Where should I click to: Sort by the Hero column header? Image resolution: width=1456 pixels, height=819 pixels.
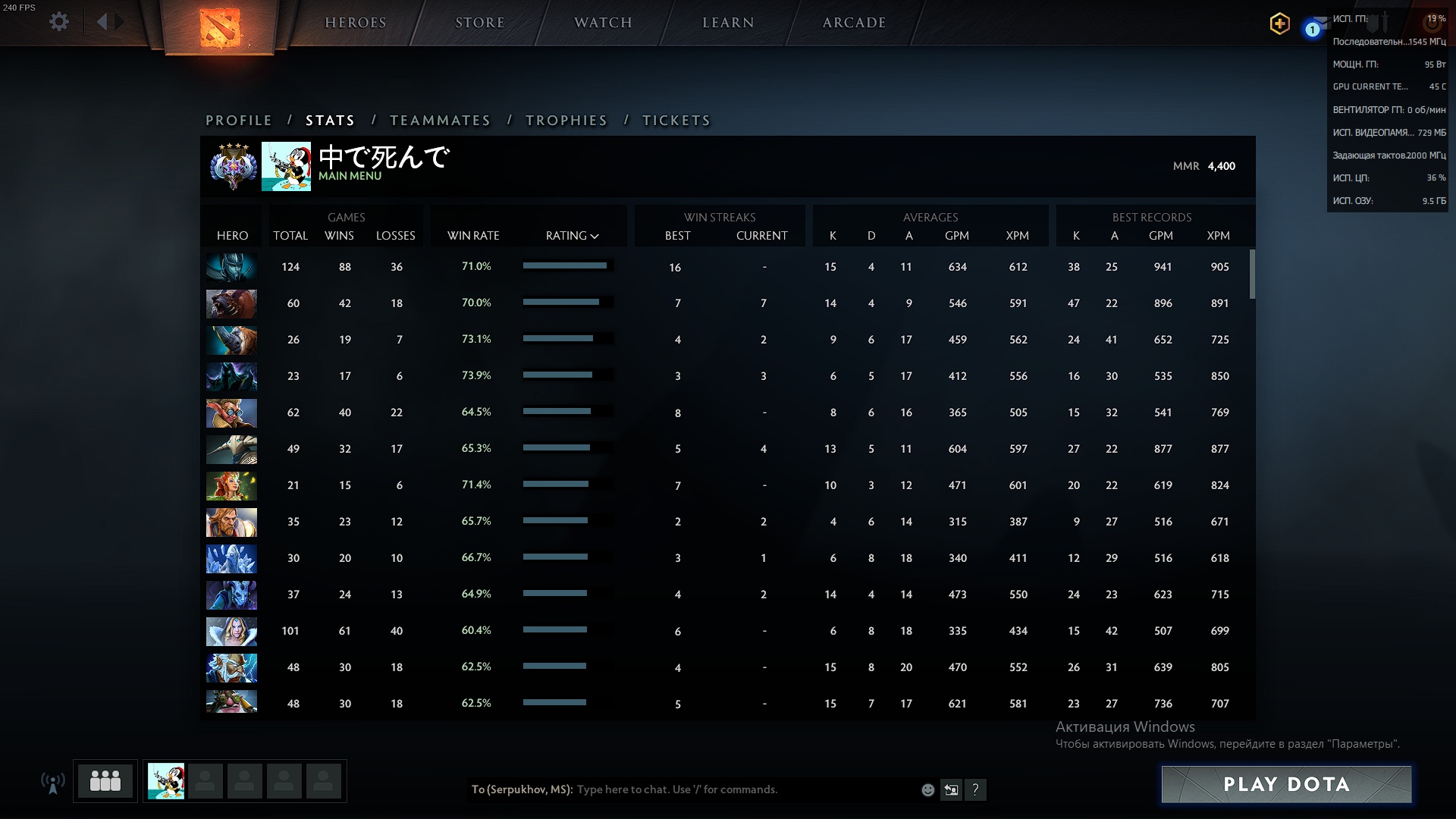pos(232,236)
